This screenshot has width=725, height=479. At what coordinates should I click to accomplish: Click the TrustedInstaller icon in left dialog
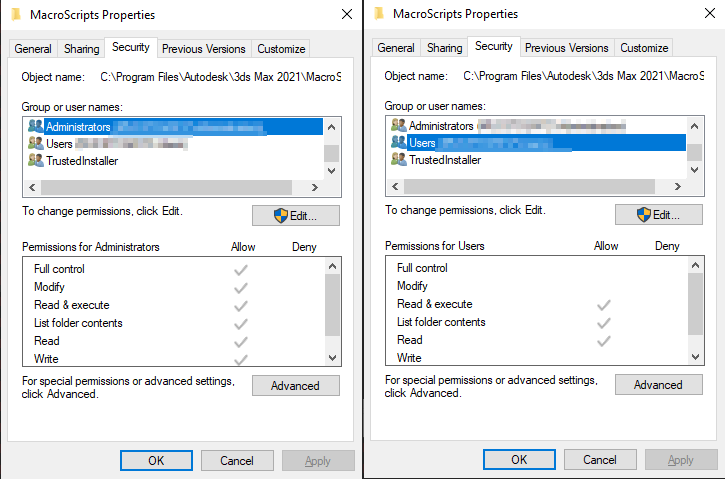coord(36,161)
